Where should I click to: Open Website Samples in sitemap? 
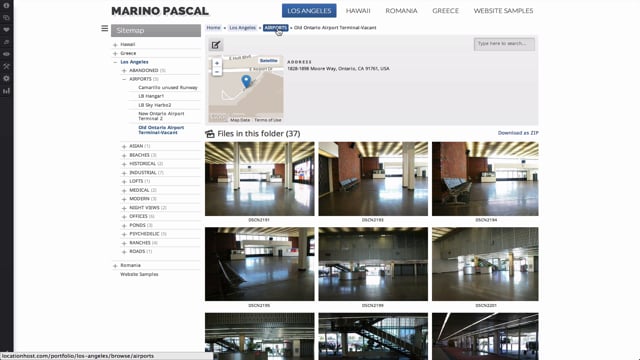coord(139,274)
